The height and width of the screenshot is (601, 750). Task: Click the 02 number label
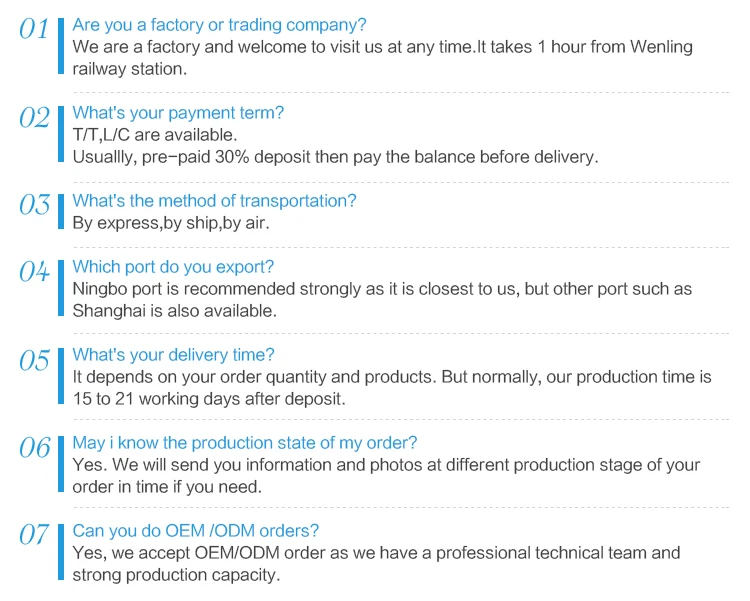[34, 118]
